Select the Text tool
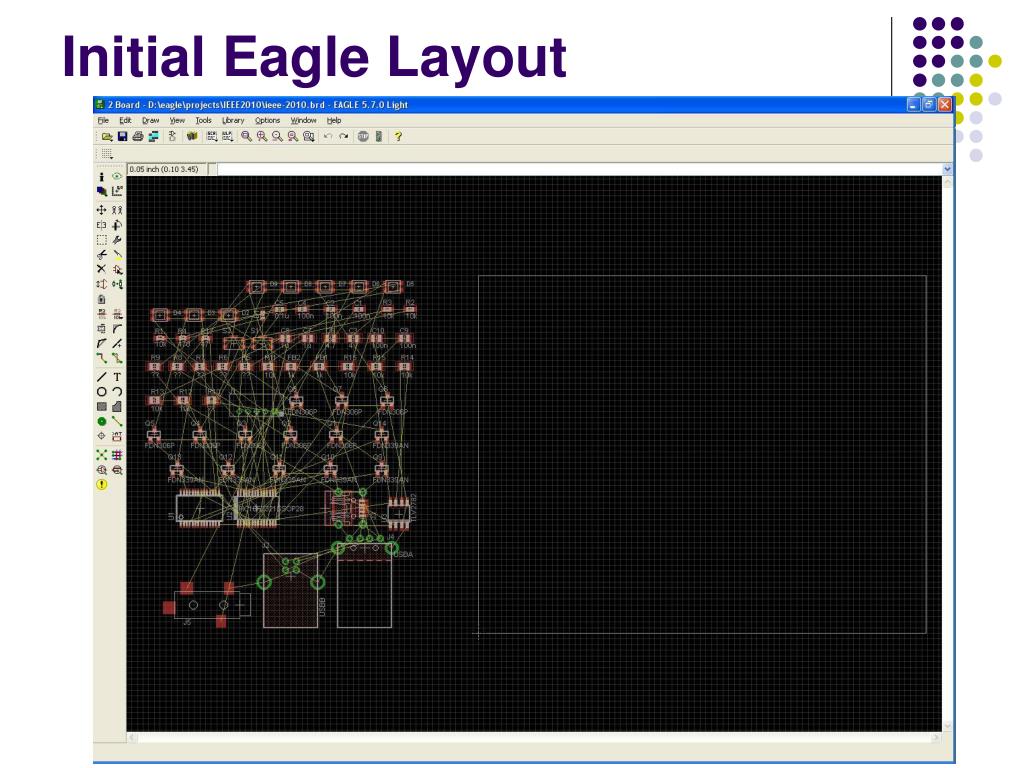The width and height of the screenshot is (1024, 768). point(117,377)
